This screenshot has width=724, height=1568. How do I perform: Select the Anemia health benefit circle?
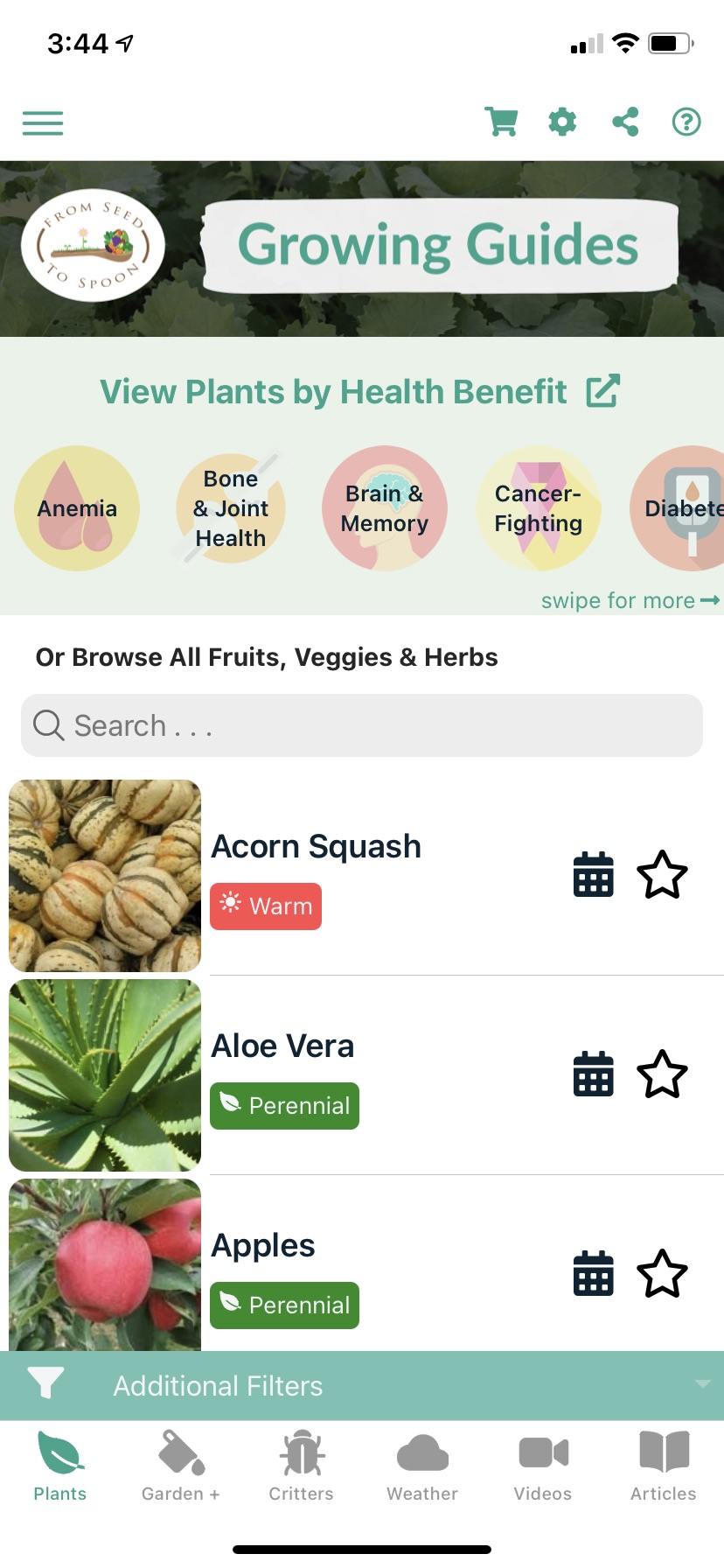point(77,508)
